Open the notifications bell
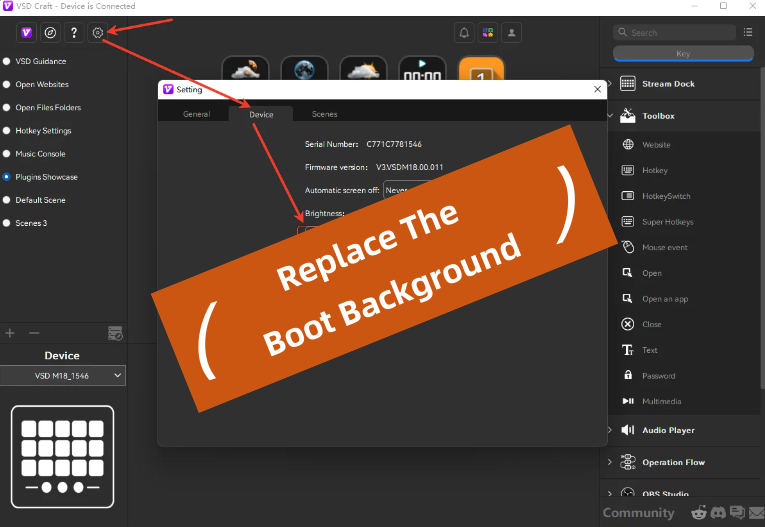The image size is (765, 527). [464, 33]
